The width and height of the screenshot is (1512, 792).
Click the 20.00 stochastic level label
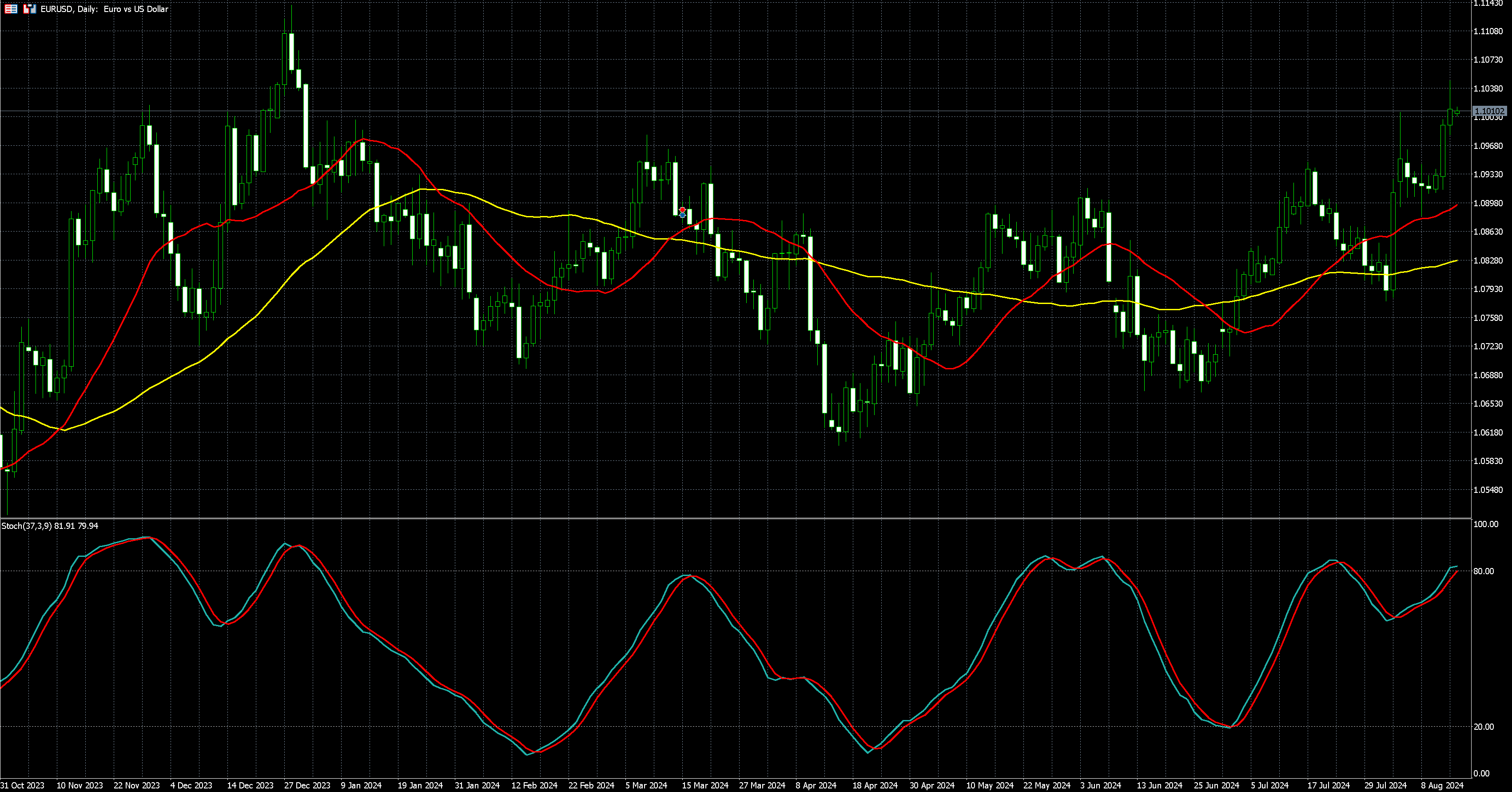pyautogui.click(x=1484, y=726)
